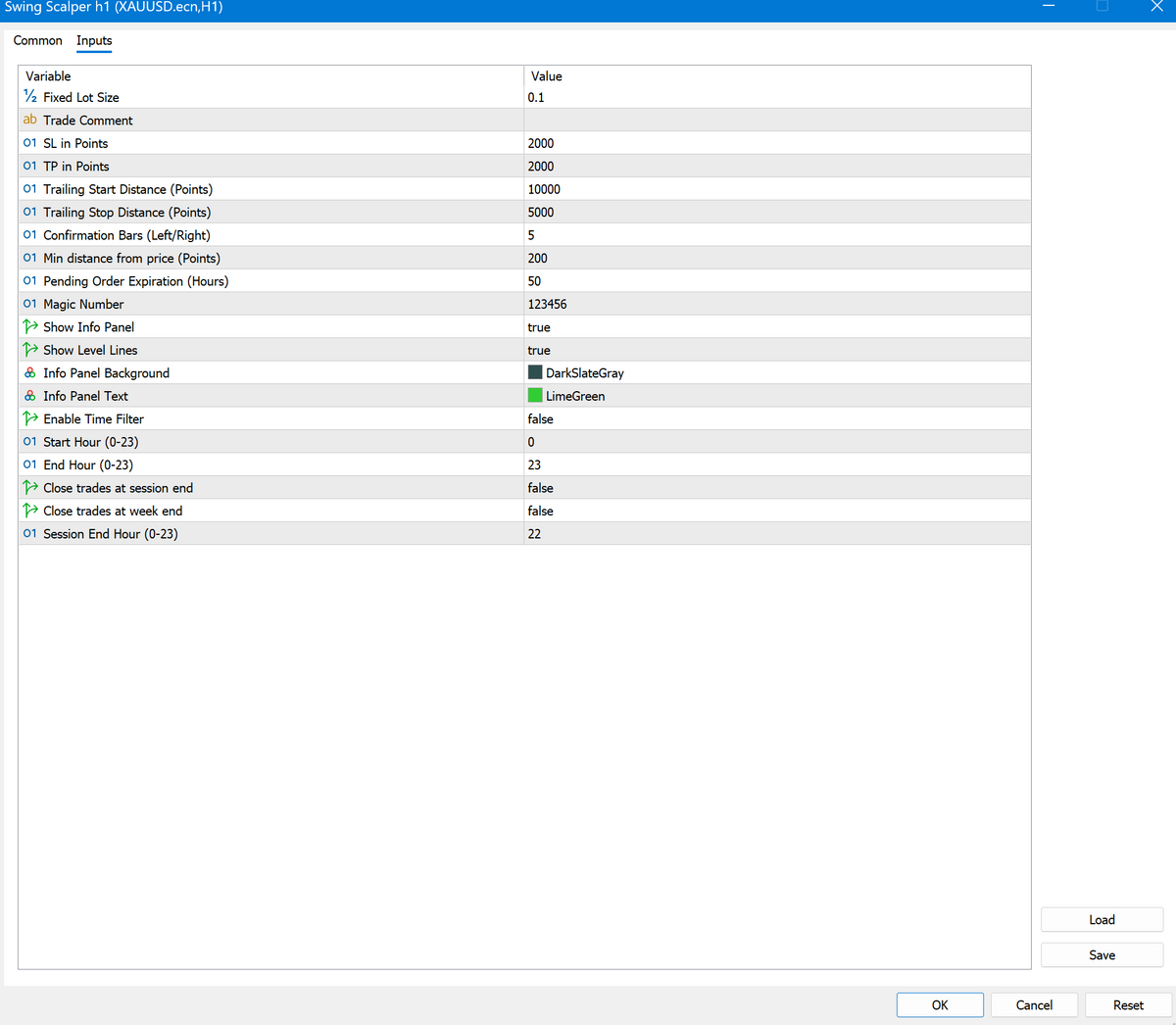Toggle Close trades at week end value

[540, 511]
